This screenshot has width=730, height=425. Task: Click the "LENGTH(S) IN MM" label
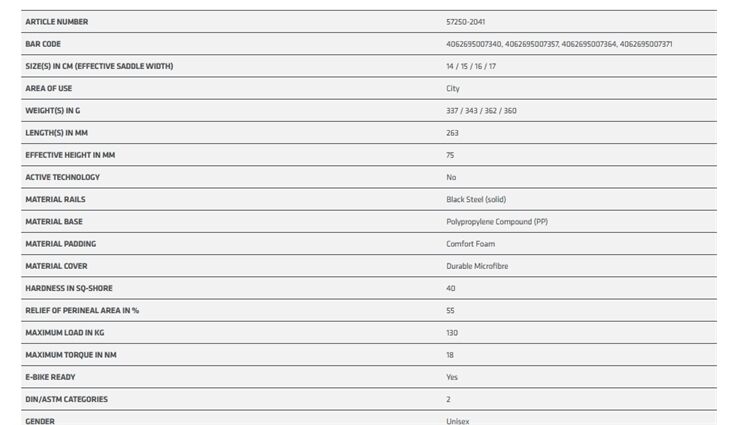pyautogui.click(x=56, y=133)
